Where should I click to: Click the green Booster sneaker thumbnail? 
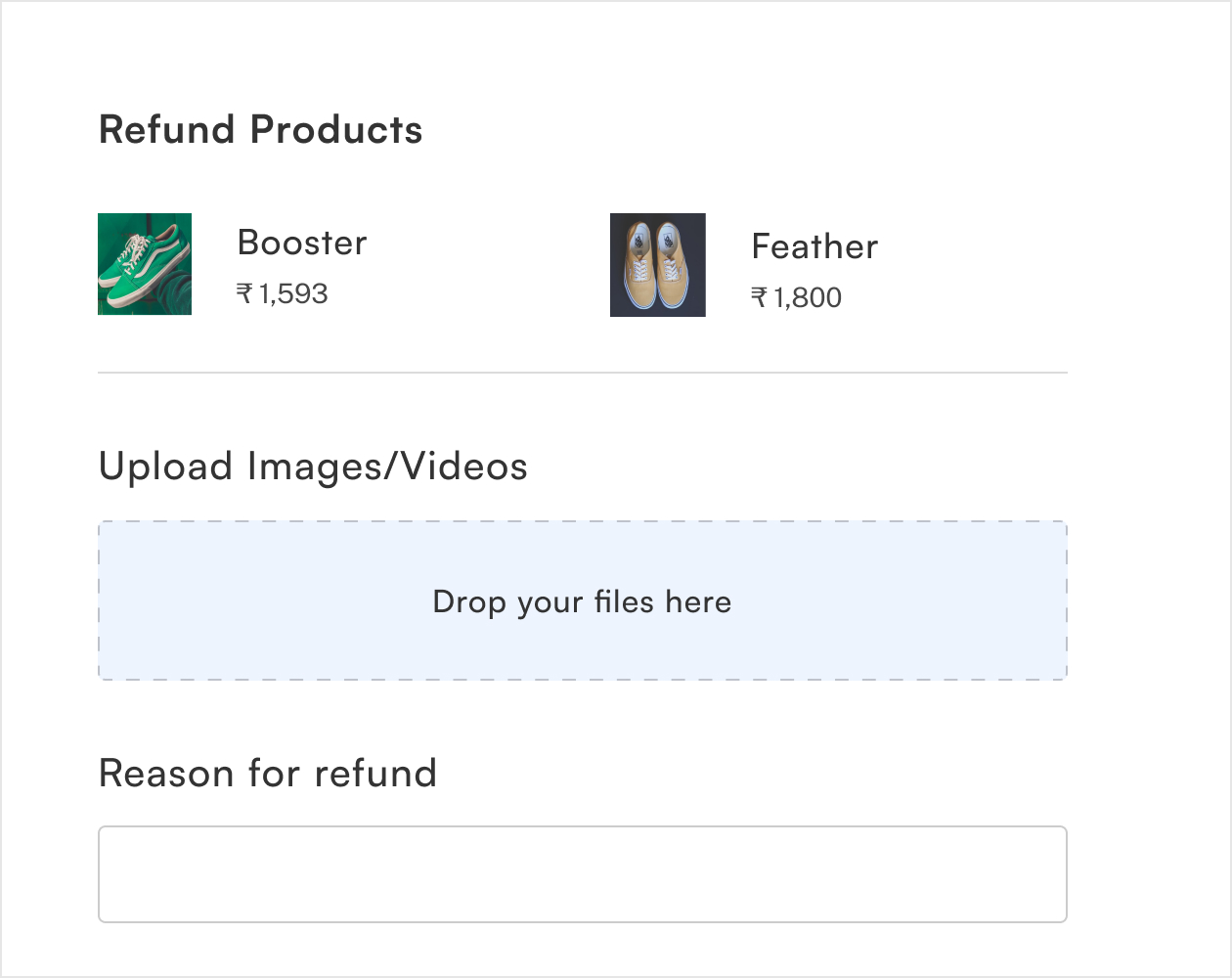pyautogui.click(x=145, y=264)
